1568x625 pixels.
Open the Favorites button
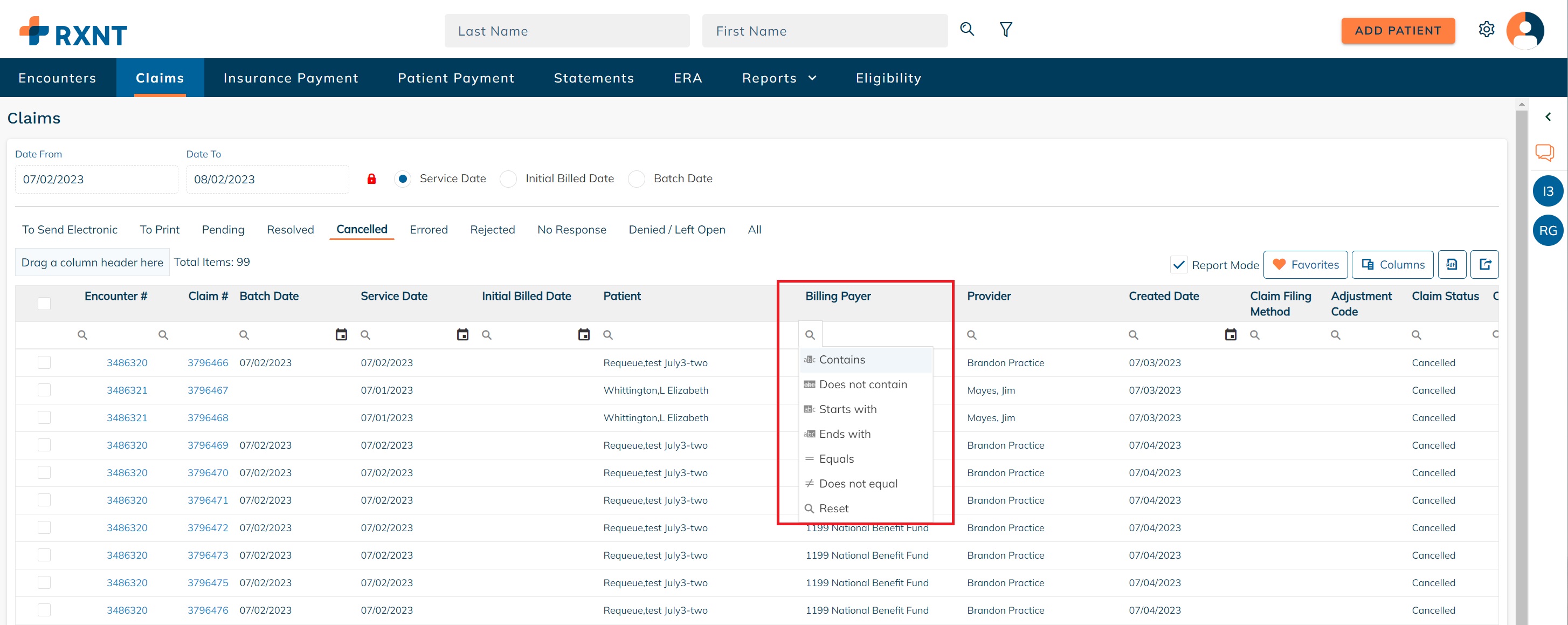click(1305, 264)
